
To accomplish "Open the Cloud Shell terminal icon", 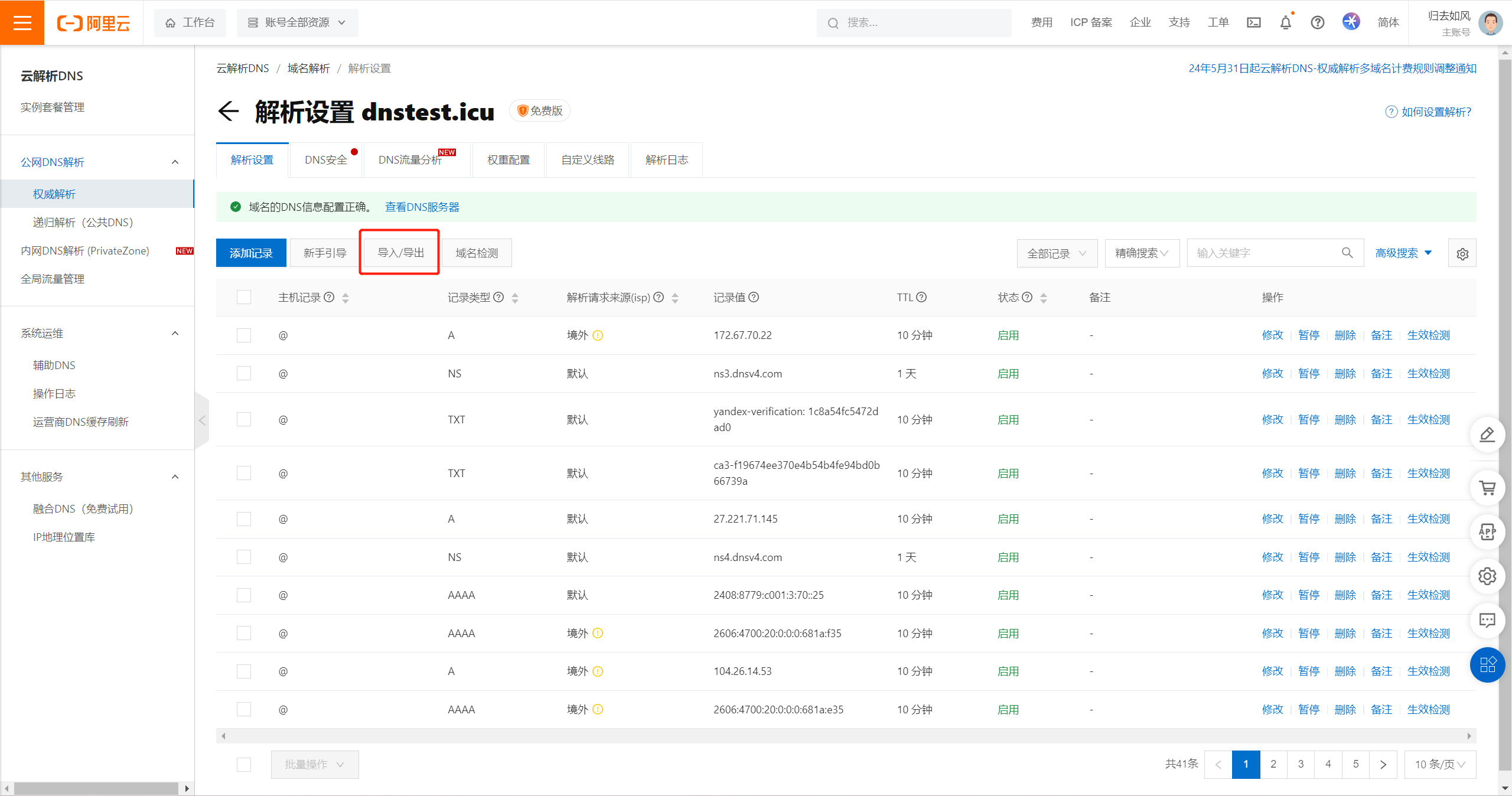I will (x=1254, y=22).
